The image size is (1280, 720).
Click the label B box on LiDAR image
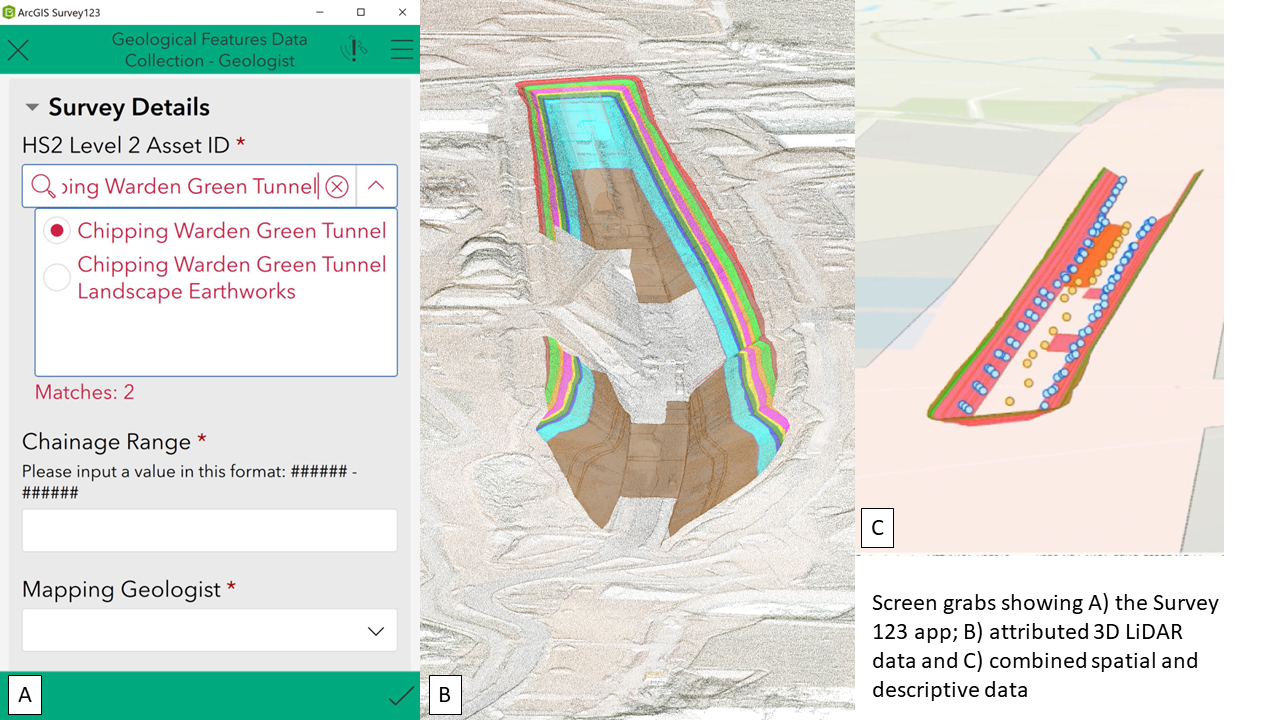click(x=445, y=695)
